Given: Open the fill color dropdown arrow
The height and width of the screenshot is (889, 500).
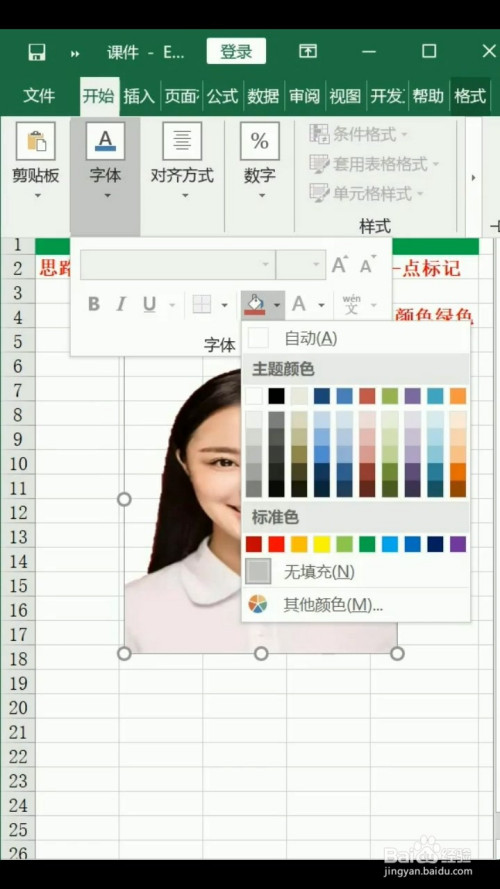Looking at the screenshot, I should pos(277,305).
